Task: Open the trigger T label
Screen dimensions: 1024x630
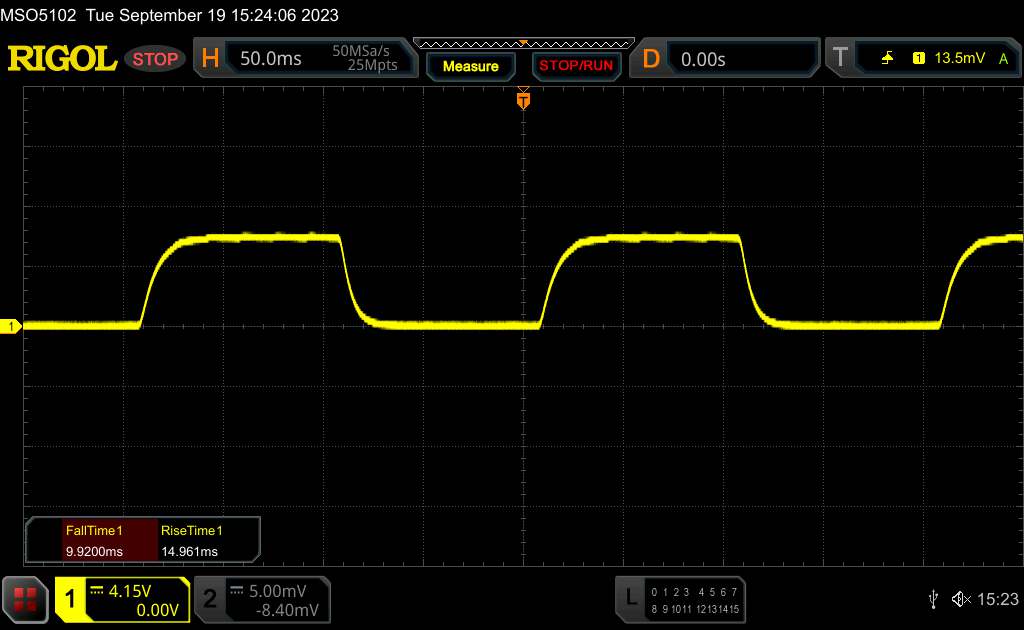Action: pyautogui.click(x=840, y=57)
